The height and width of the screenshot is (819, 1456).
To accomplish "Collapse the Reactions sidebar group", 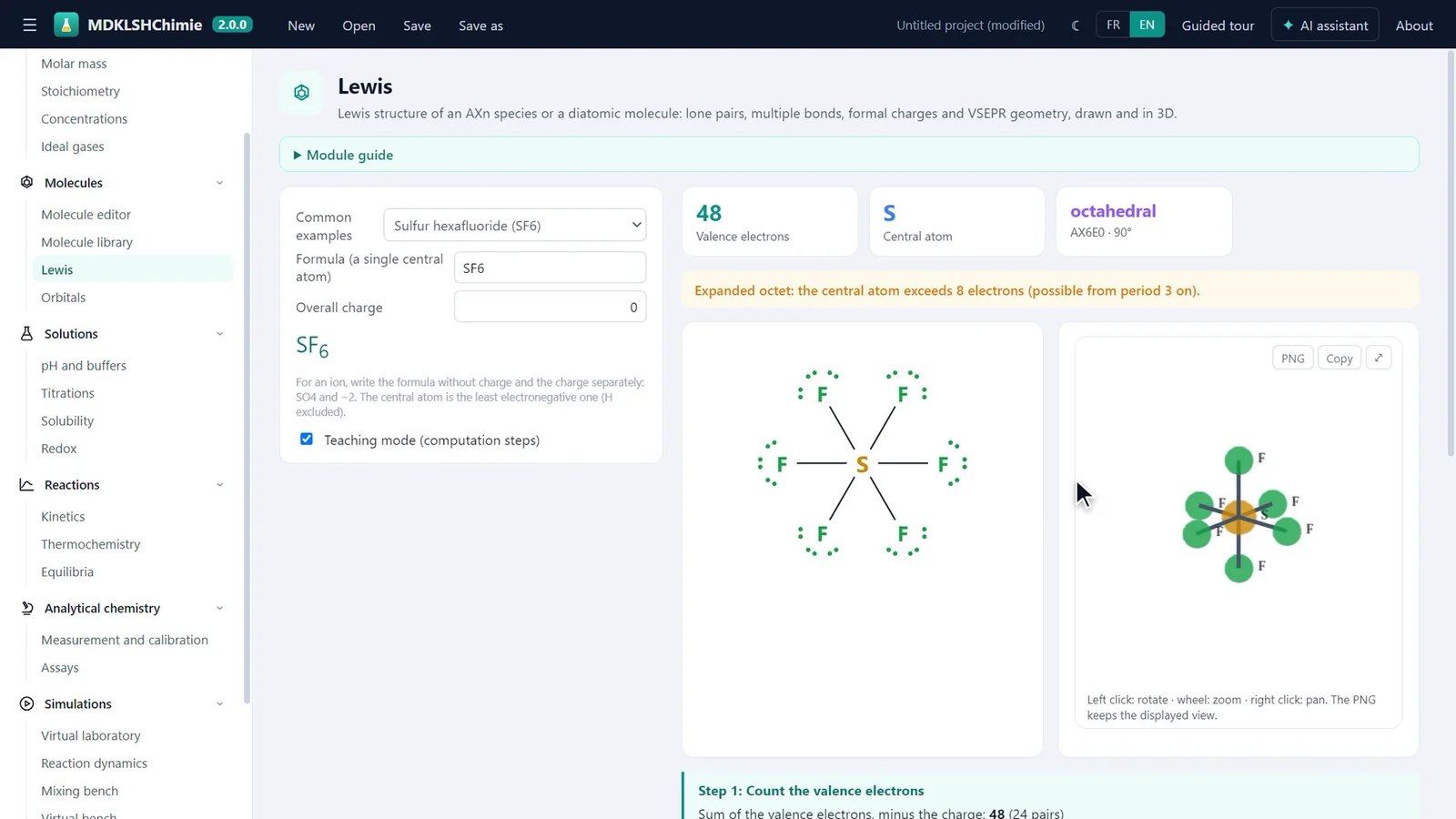I will click(x=219, y=485).
